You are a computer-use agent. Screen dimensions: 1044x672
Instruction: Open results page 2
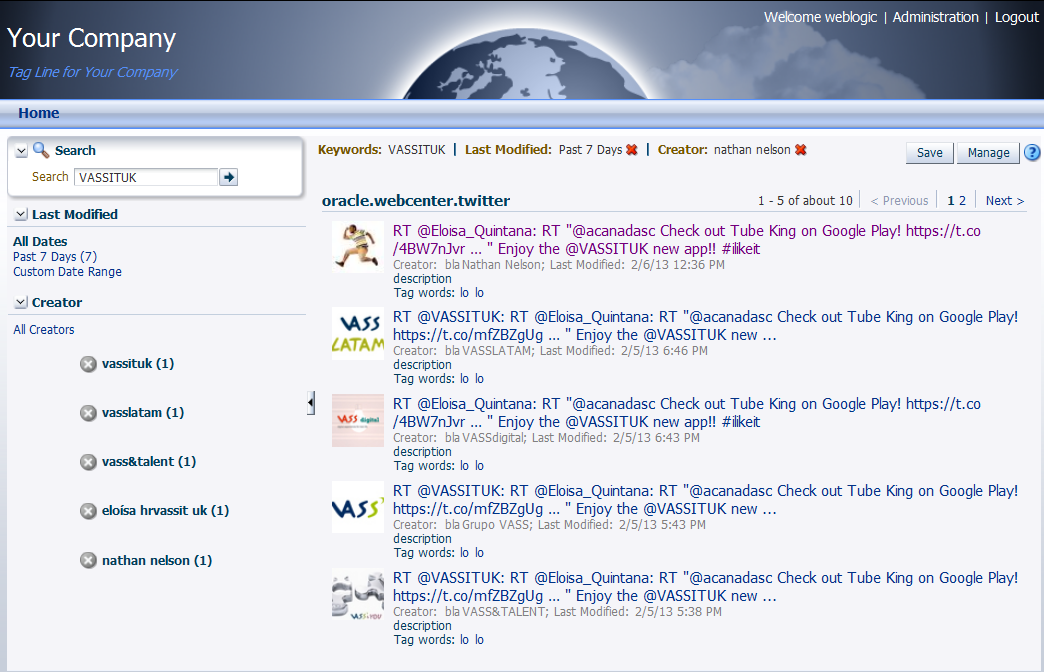pos(962,200)
